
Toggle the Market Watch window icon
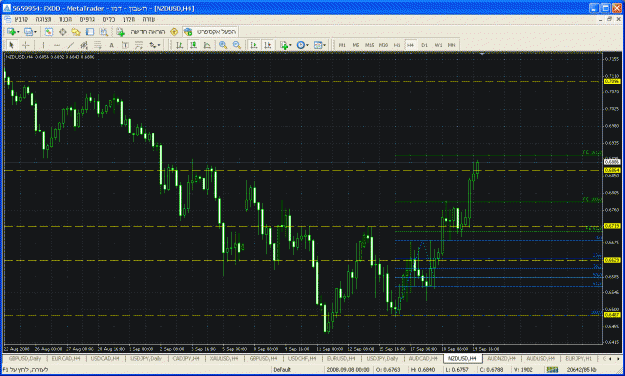pos(49,31)
